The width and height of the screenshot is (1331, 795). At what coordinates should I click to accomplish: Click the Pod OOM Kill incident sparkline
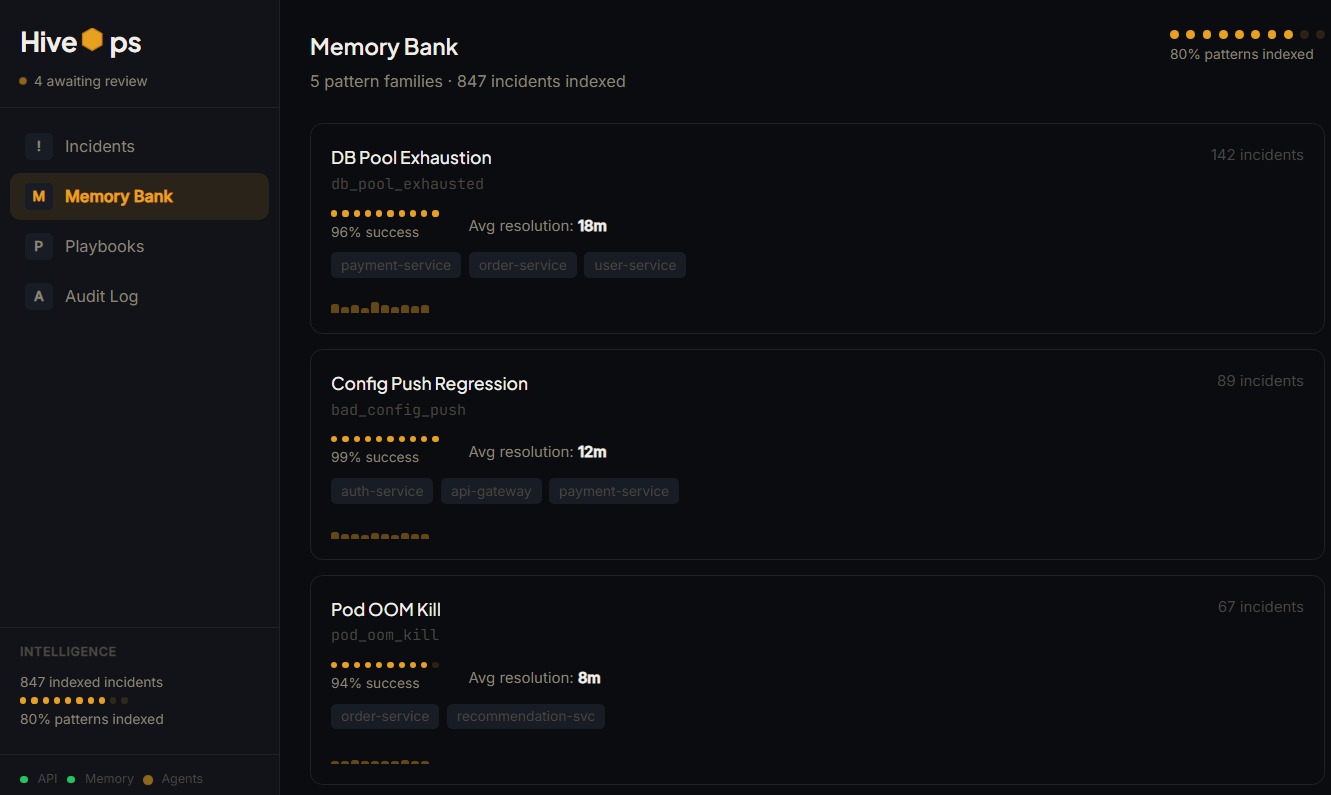pyautogui.click(x=380, y=761)
